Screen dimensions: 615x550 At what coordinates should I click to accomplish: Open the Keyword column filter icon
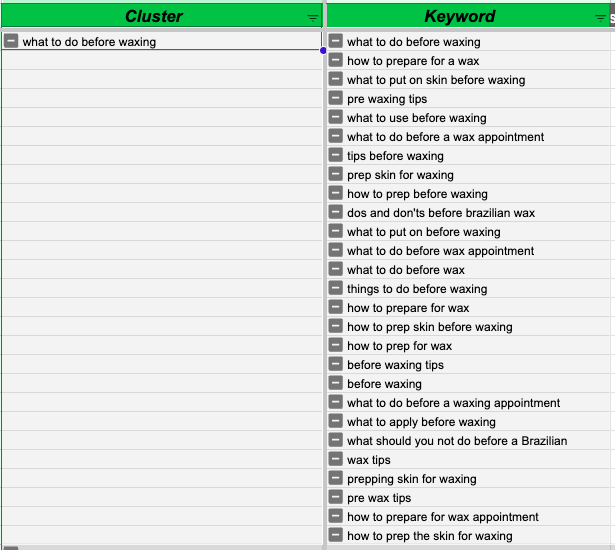click(x=600, y=18)
